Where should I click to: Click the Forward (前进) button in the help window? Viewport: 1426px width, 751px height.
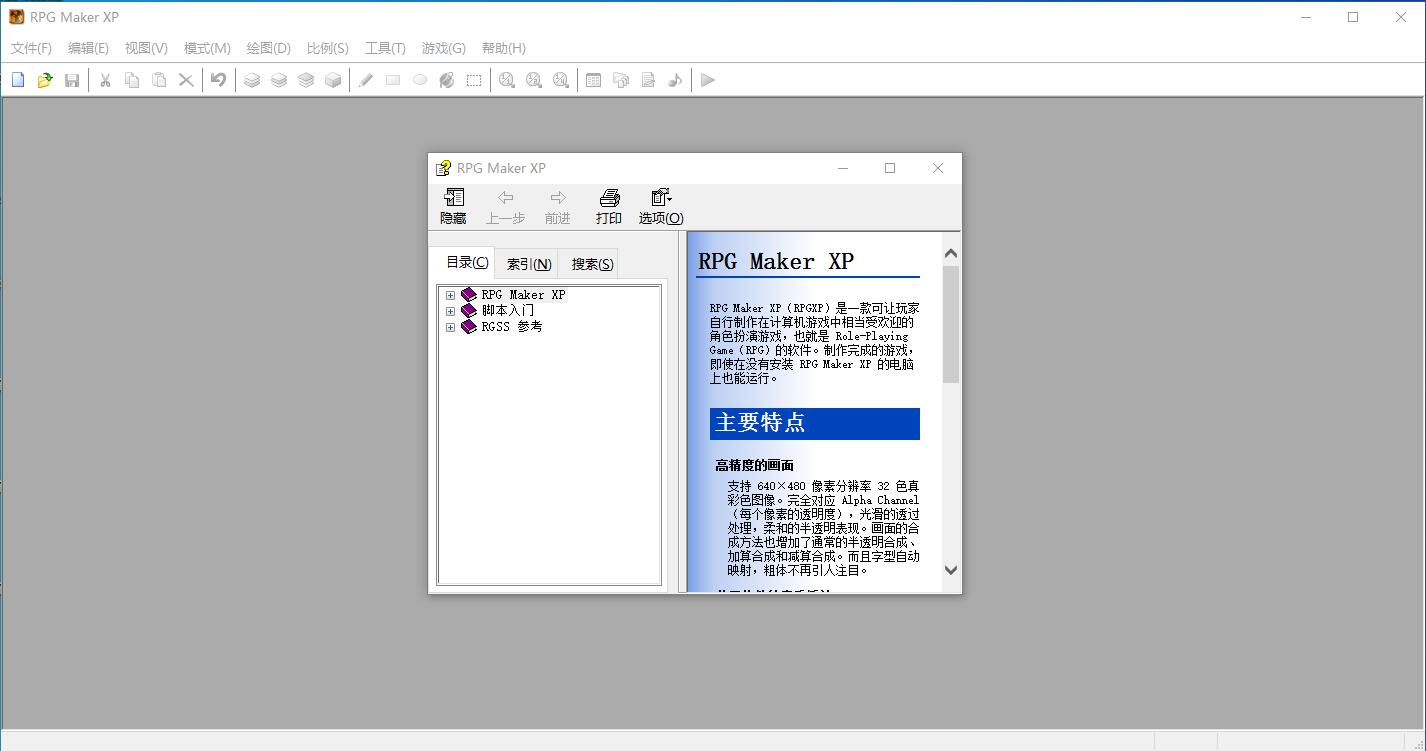tap(558, 207)
